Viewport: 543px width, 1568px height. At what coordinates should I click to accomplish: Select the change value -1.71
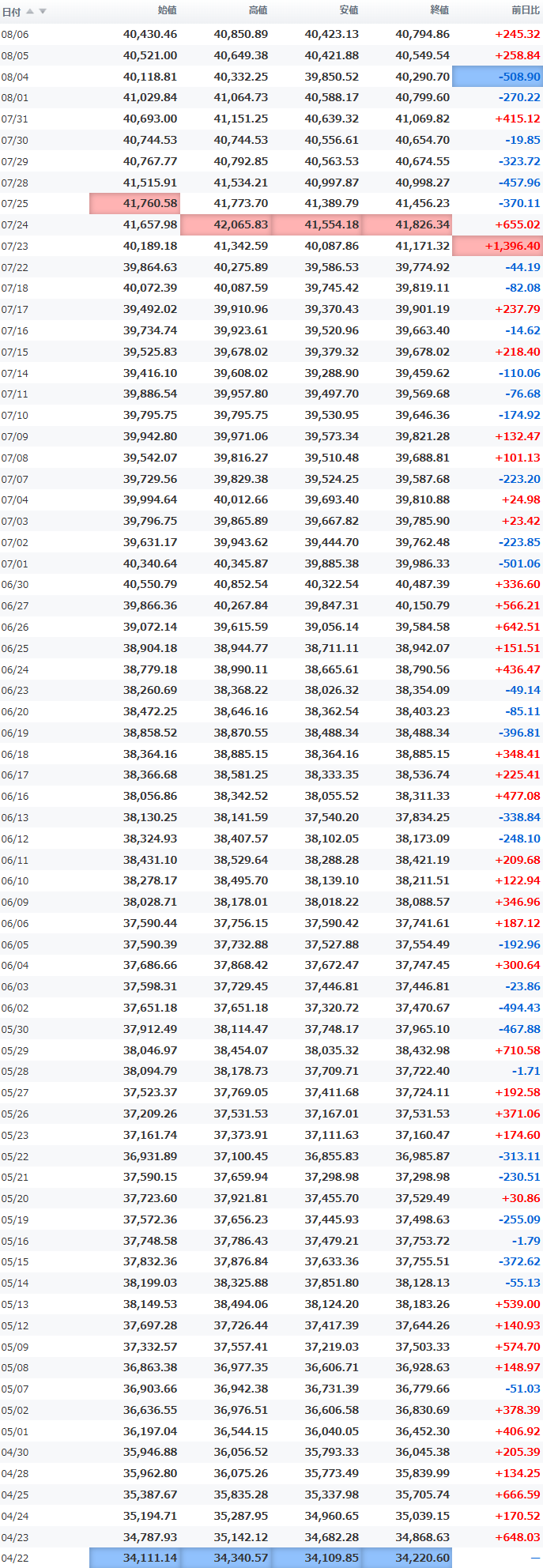(x=526, y=1071)
